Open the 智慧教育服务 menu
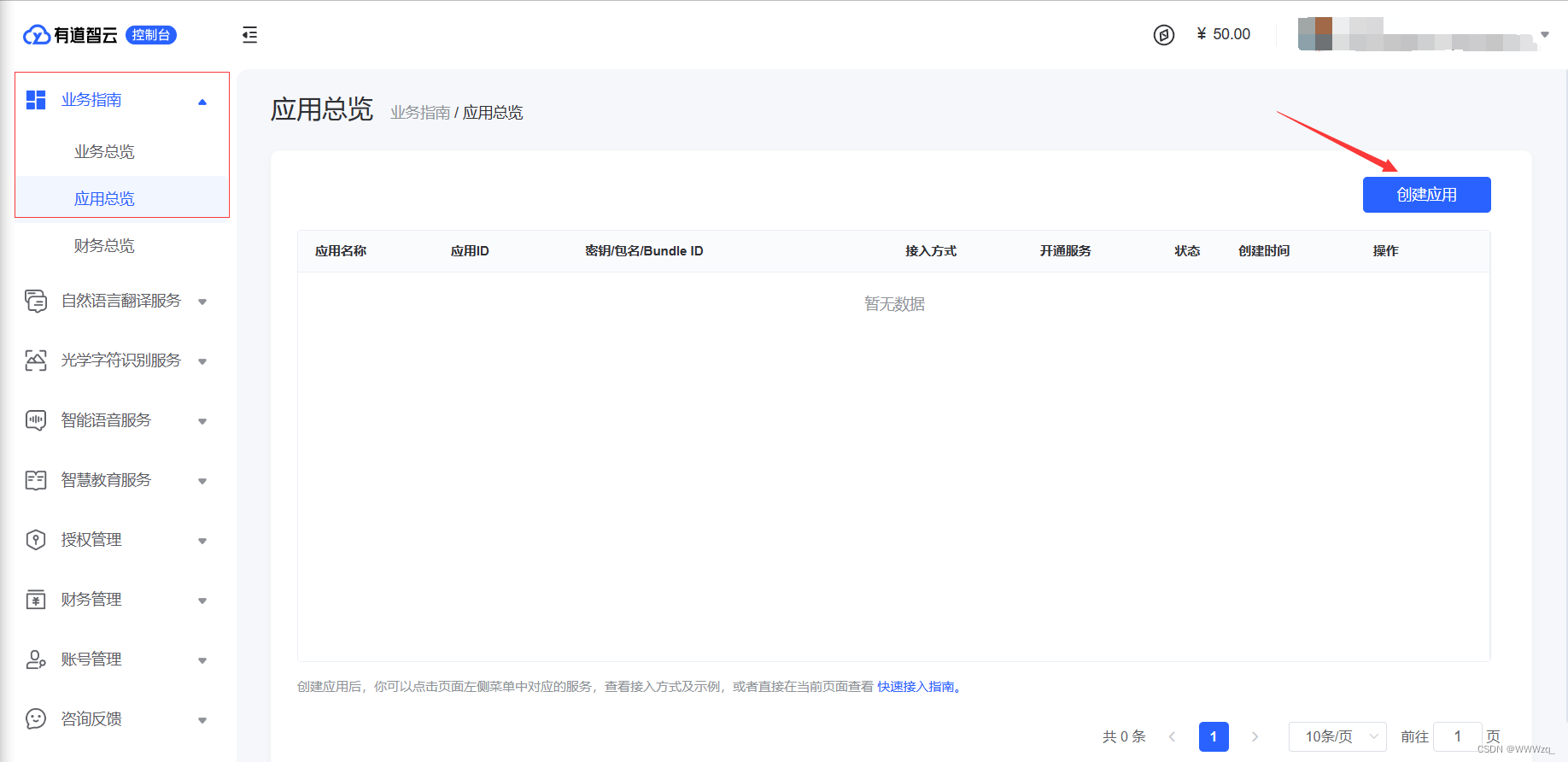 coord(106,480)
